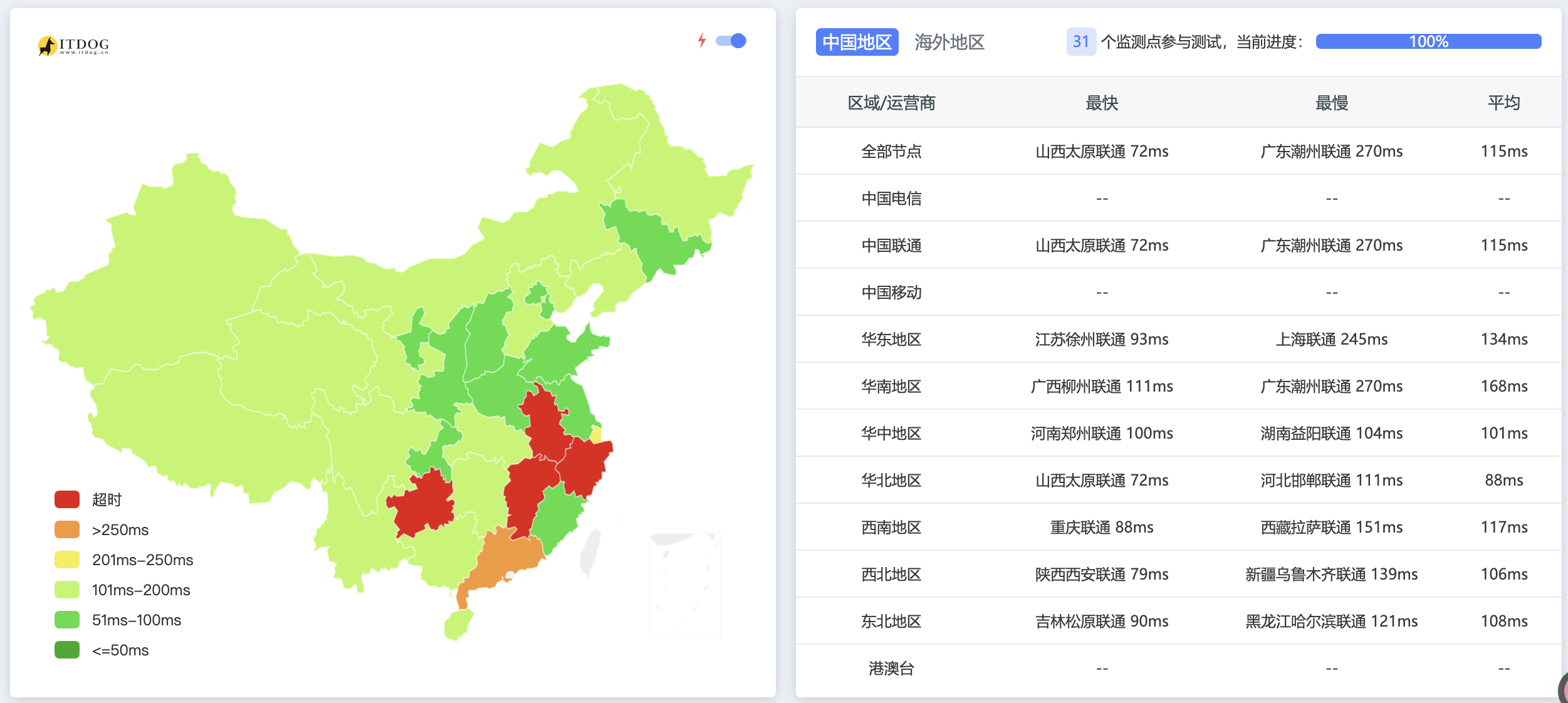Click the red lightning bolt icon

tap(702, 41)
